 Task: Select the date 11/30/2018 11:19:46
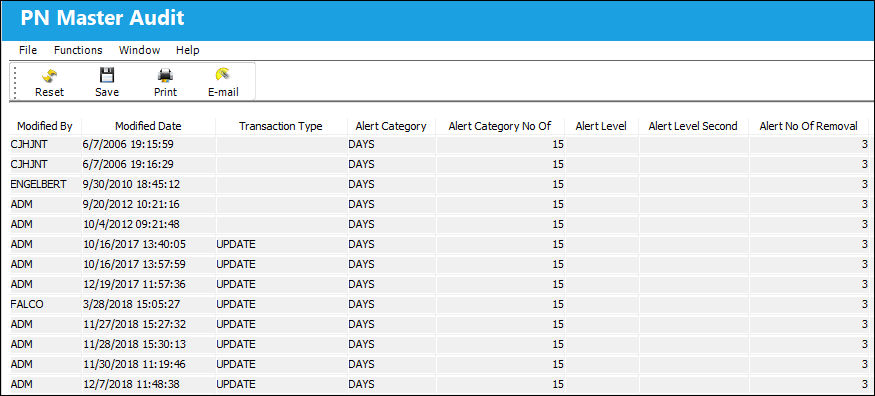click(134, 365)
